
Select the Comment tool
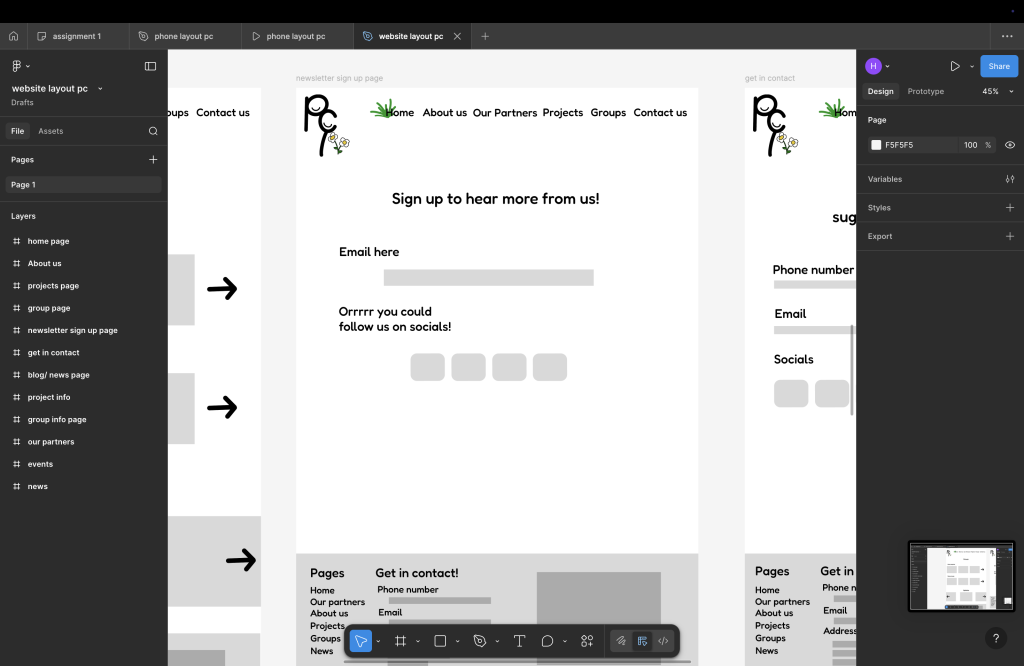pos(547,641)
